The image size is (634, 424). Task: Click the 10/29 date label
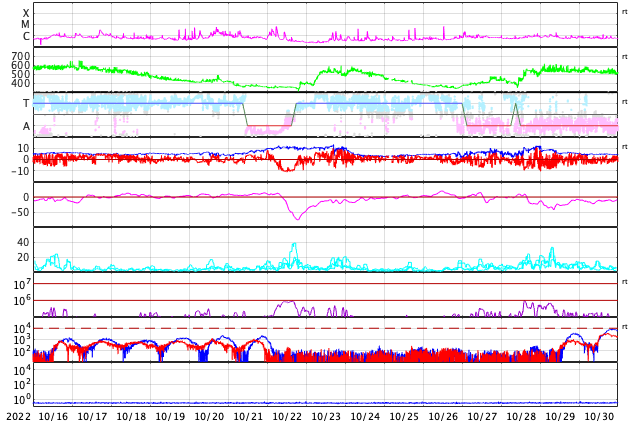[x=560, y=416]
